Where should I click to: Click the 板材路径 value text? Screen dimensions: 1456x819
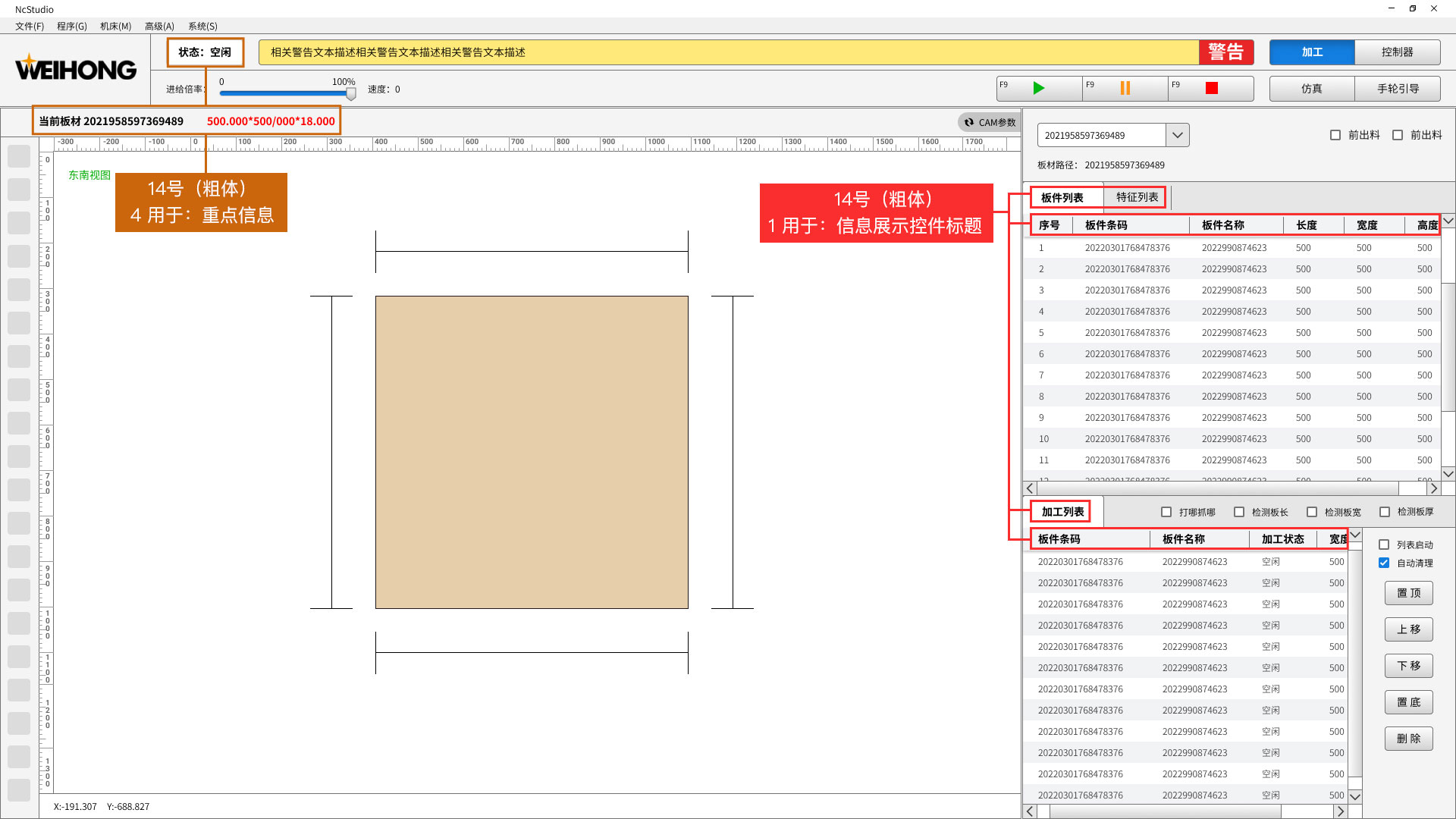coord(1125,165)
